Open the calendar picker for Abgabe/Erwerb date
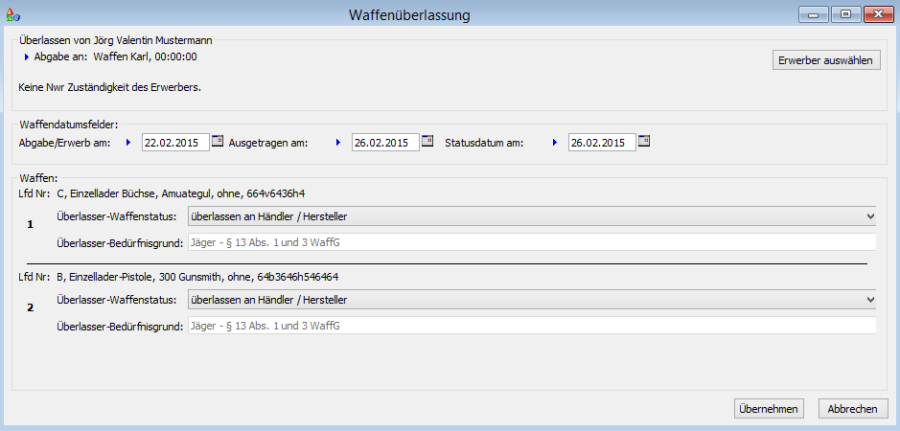 click(219, 142)
